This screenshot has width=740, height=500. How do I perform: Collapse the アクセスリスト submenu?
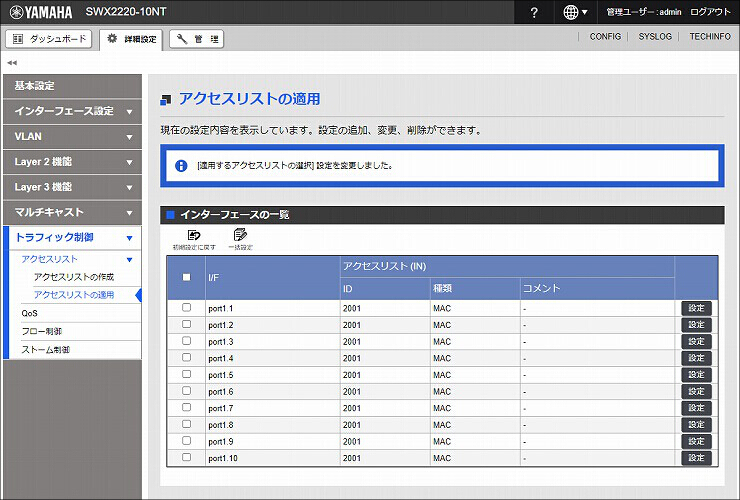78,259
